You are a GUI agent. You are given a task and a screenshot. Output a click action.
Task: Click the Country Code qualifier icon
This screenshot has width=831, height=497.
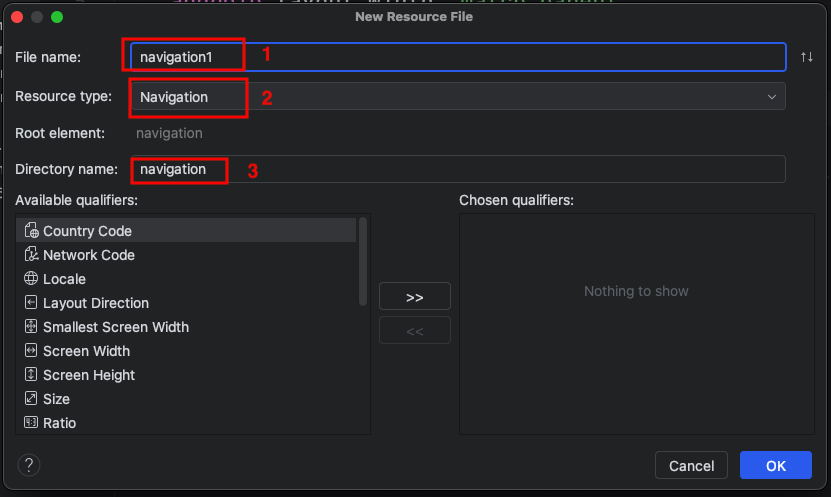(x=31, y=231)
